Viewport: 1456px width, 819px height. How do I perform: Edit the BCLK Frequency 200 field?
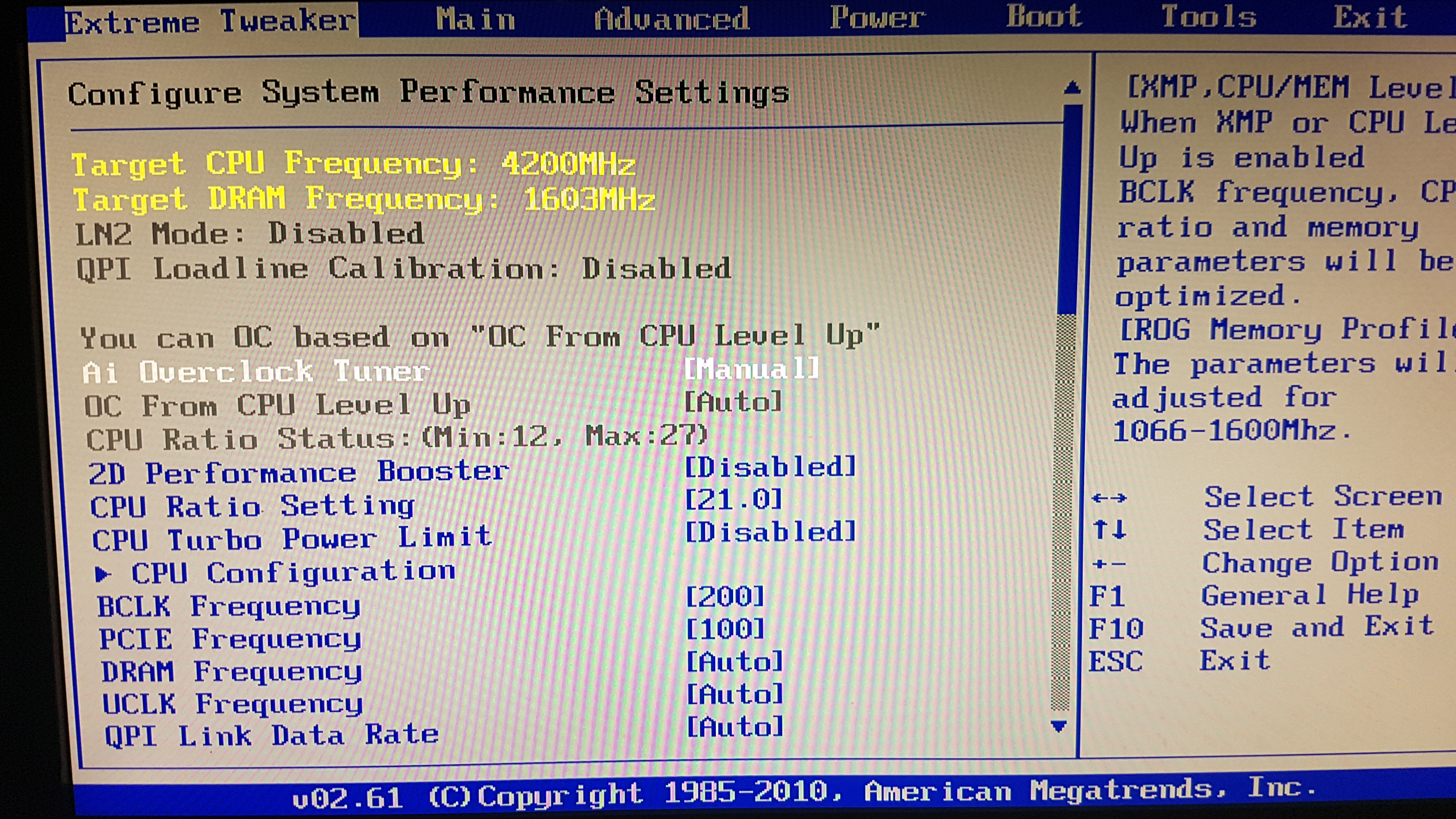click(725, 596)
